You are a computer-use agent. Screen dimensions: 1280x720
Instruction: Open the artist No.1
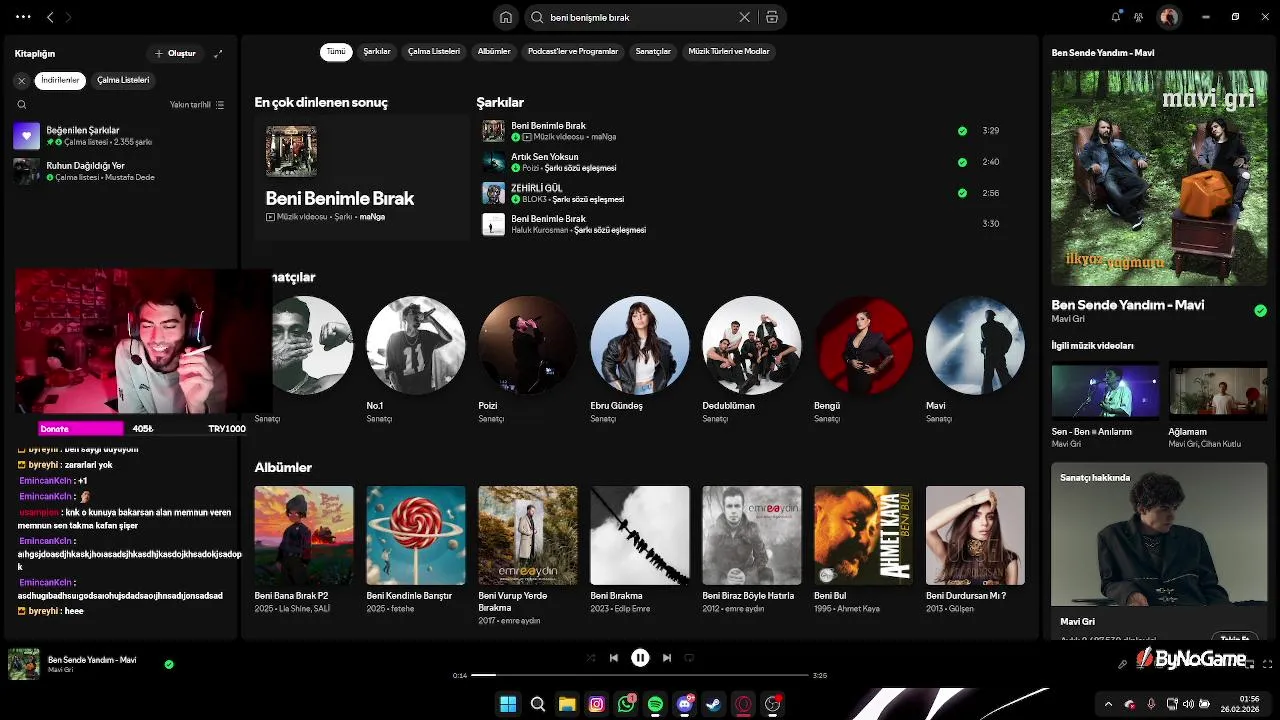(415, 360)
